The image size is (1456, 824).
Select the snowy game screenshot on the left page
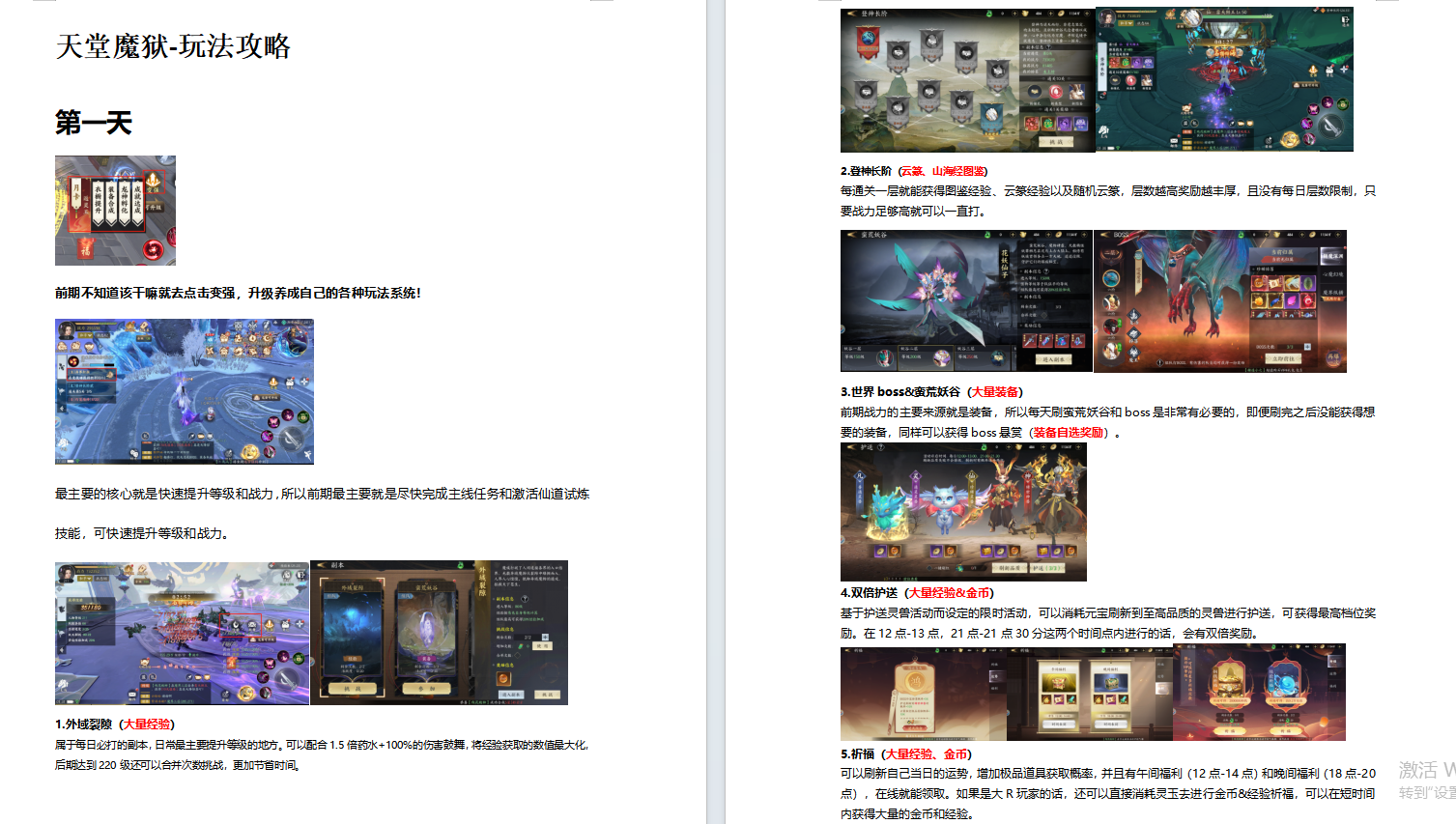pyautogui.click(x=184, y=391)
